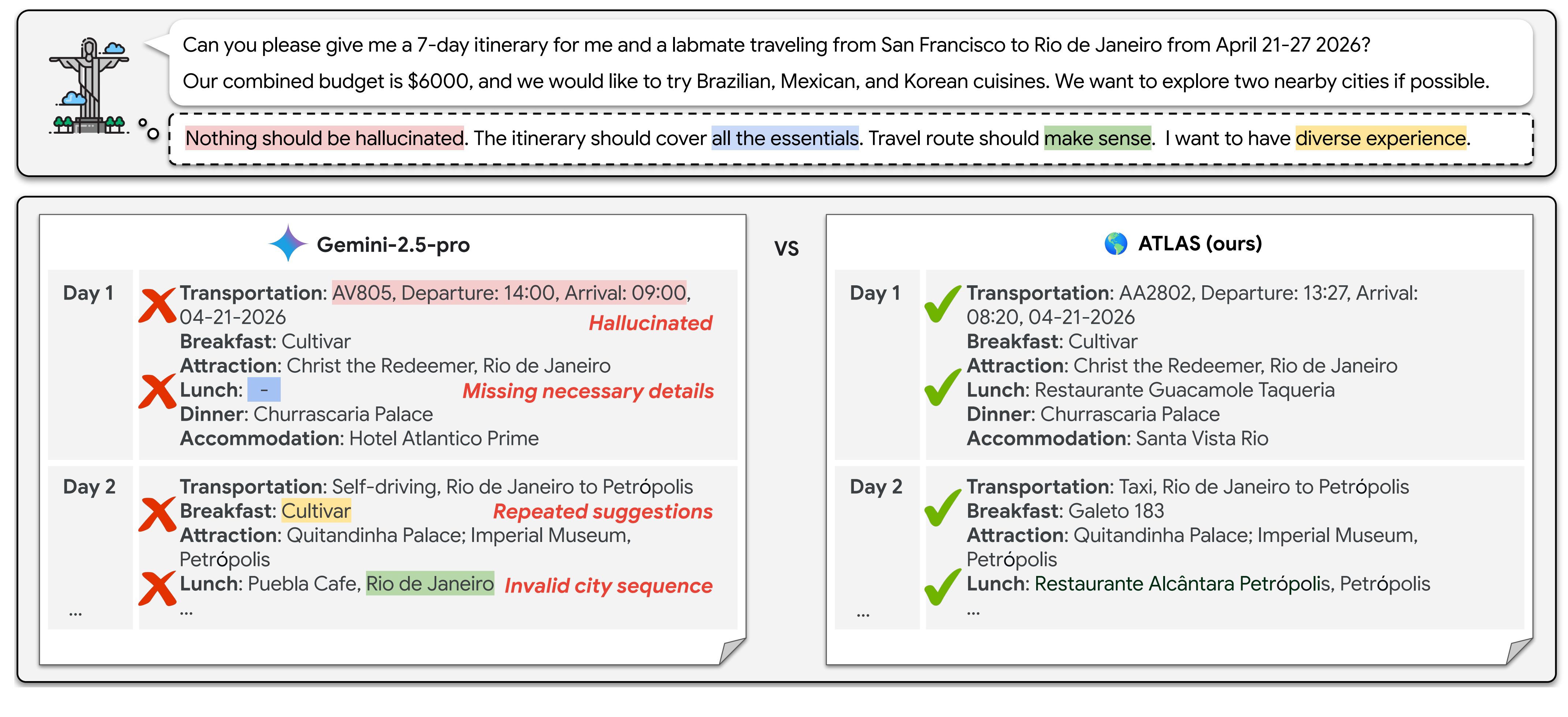Click the "Invalid city sequence" label

[x=608, y=586]
